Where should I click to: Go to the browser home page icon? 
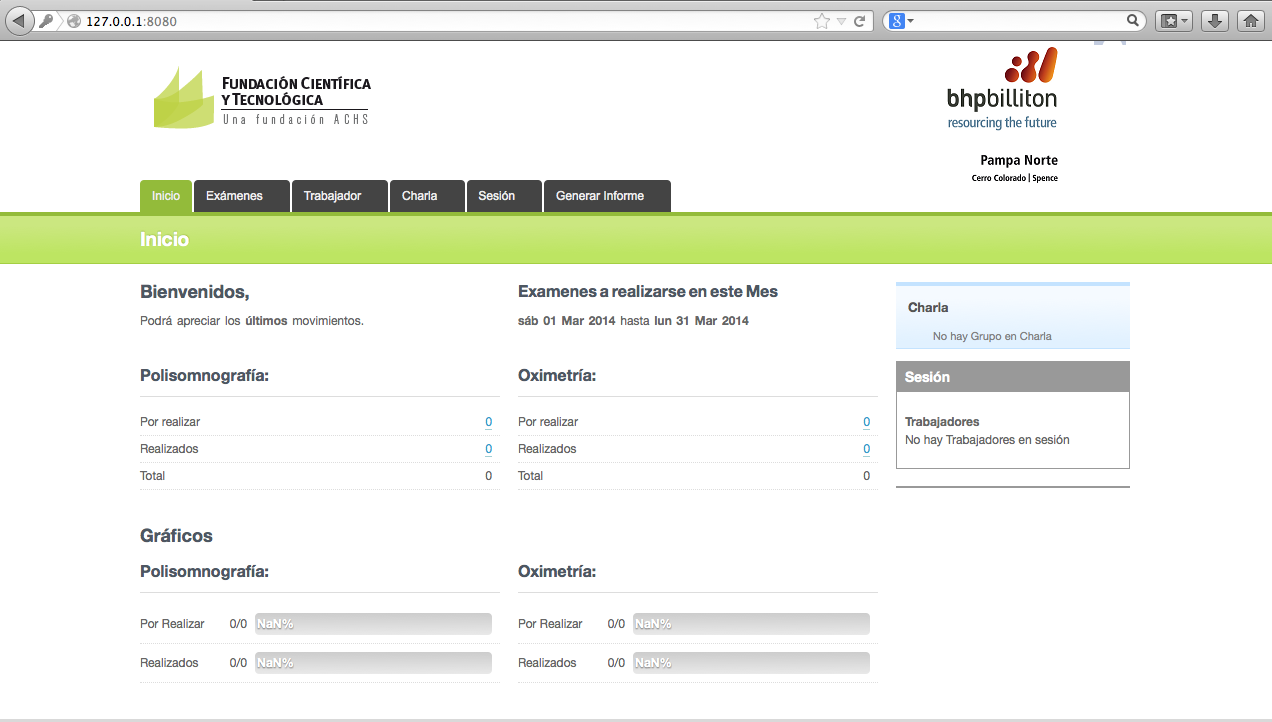[1250, 20]
